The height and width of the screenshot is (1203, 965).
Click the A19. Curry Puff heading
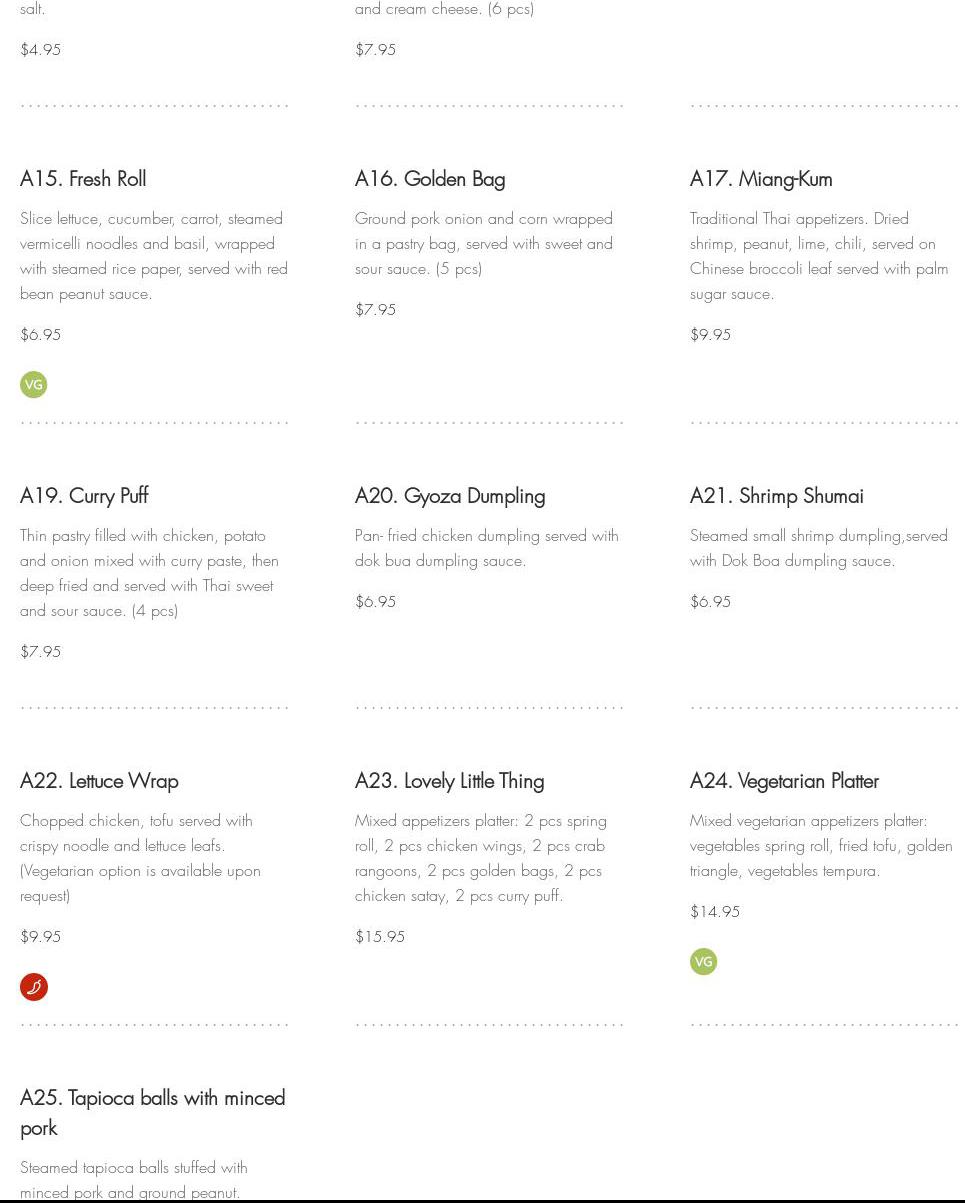84,496
